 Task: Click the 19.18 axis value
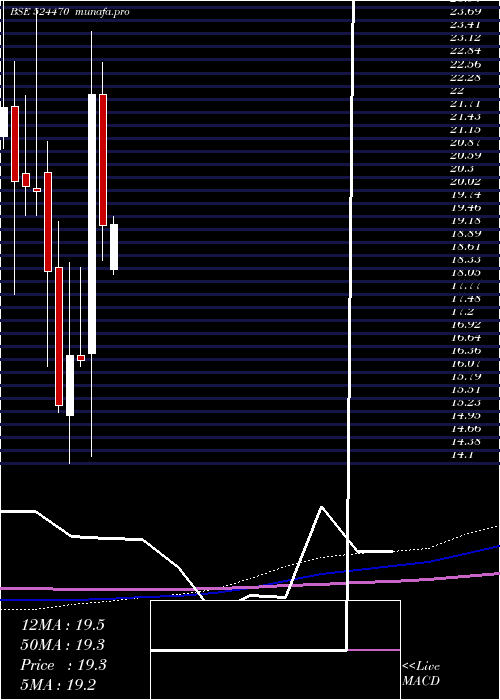465,221
